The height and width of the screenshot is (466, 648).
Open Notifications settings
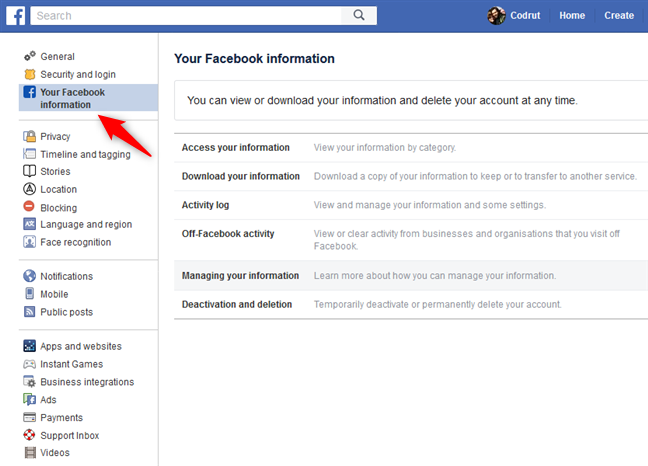tap(67, 276)
